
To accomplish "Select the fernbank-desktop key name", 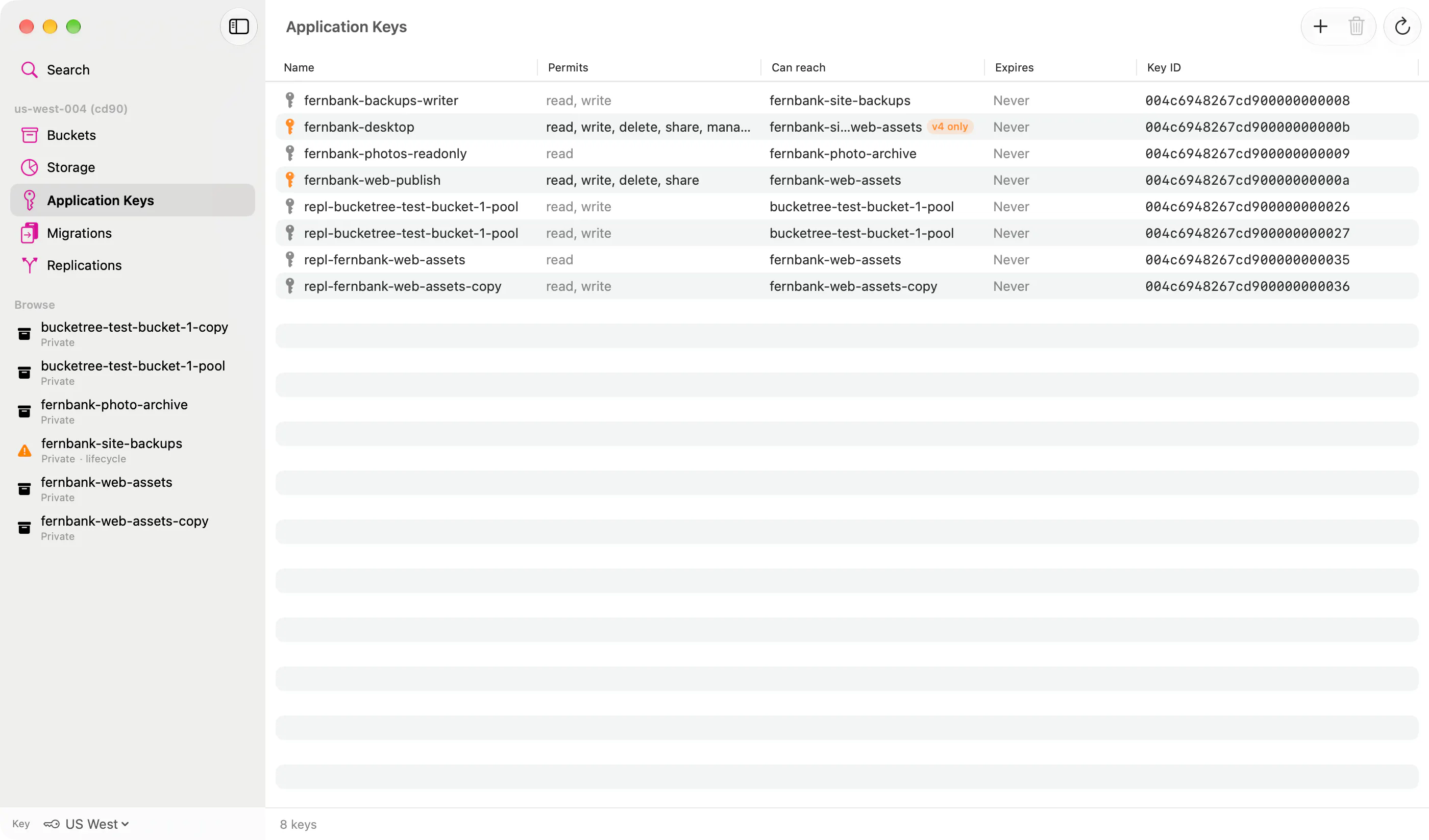I will (x=359, y=127).
